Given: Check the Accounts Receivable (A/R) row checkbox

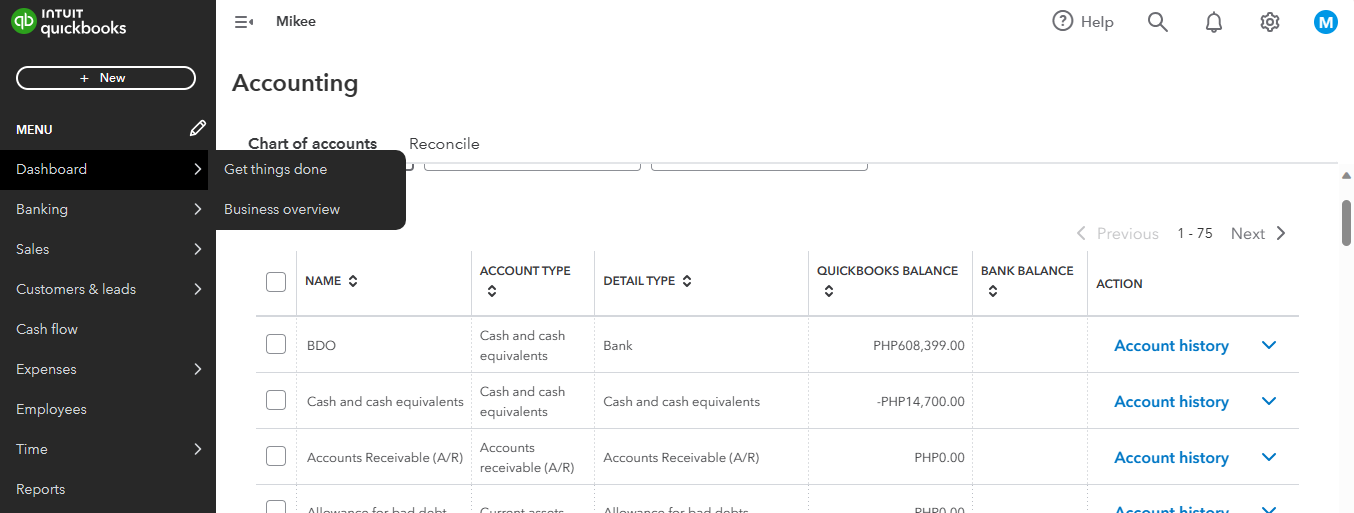Looking at the screenshot, I should [x=276, y=456].
